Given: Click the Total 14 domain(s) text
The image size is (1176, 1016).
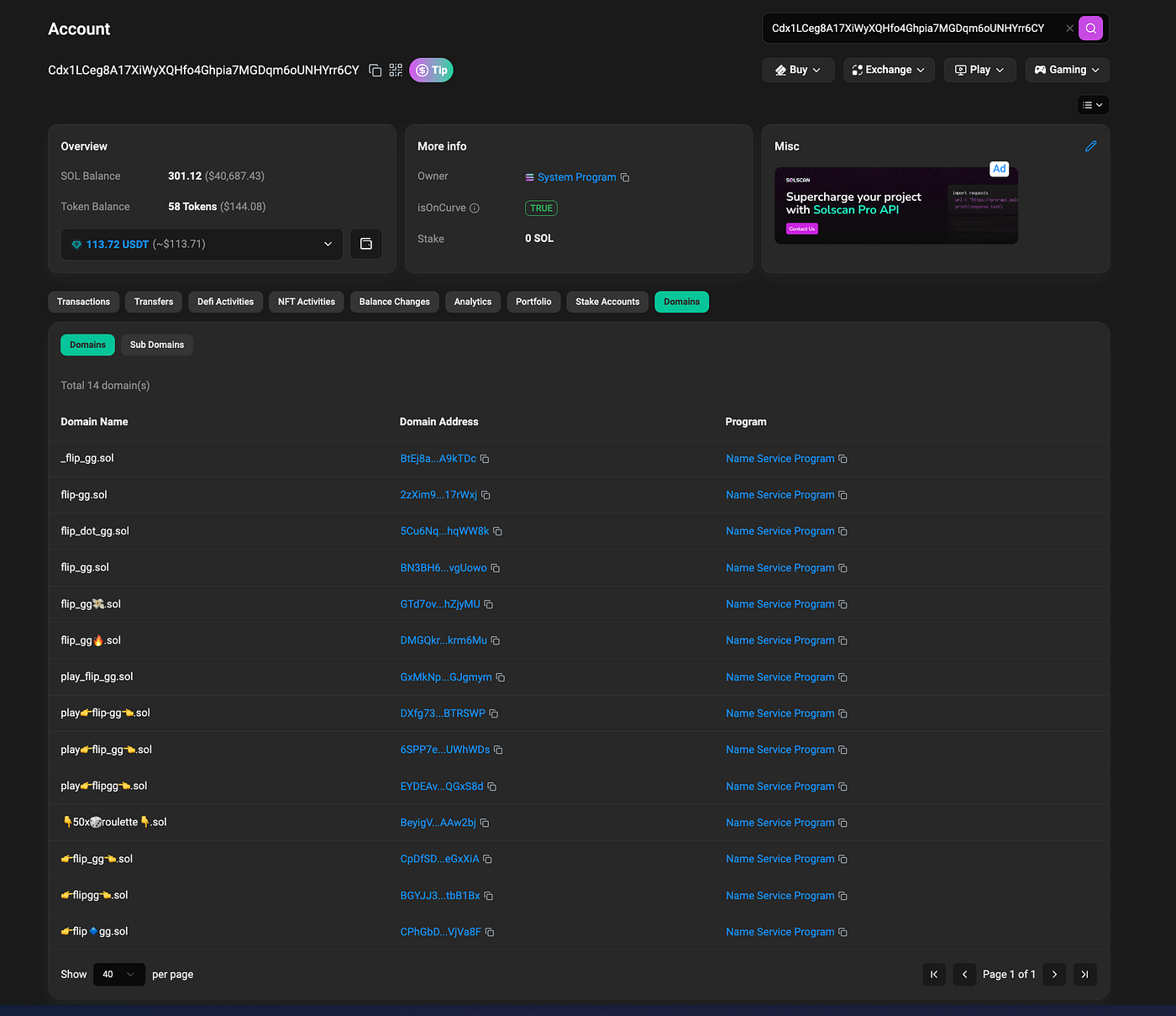Looking at the screenshot, I should point(105,386).
